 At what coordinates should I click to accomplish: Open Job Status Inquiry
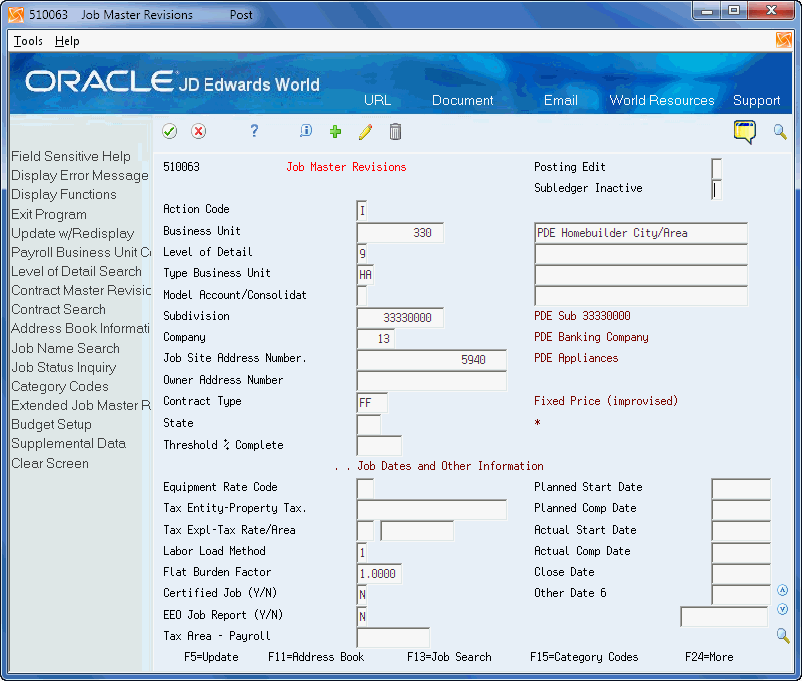(x=64, y=367)
